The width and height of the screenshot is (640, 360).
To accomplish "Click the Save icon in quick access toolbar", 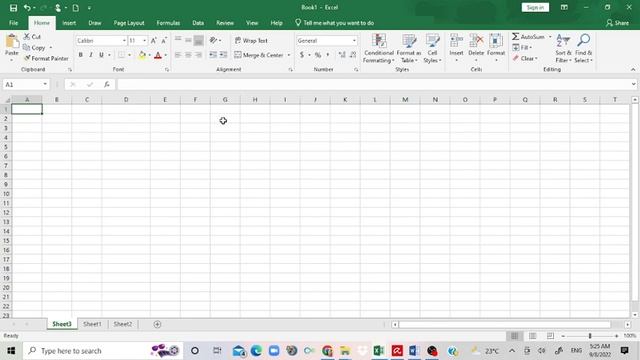I will [x=13, y=8].
